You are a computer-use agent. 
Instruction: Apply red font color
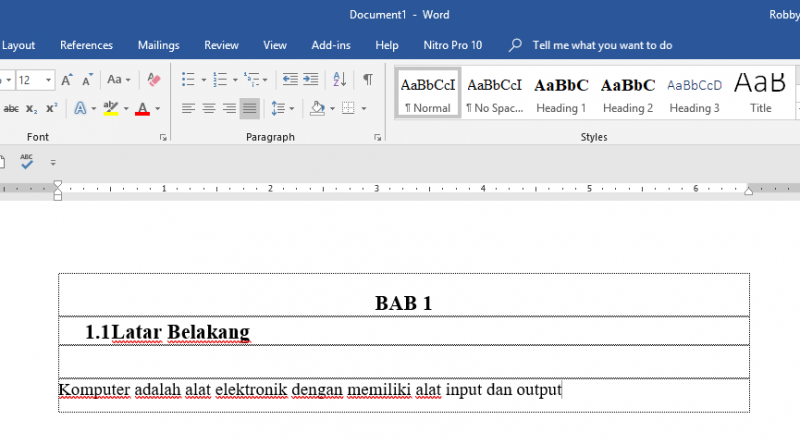coord(142,109)
